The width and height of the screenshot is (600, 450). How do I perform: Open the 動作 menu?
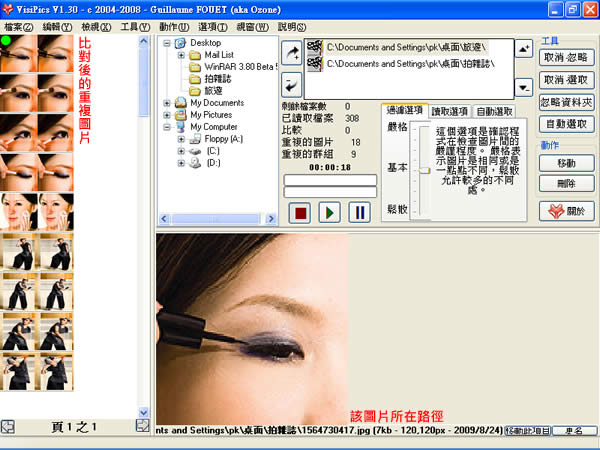coord(174,27)
